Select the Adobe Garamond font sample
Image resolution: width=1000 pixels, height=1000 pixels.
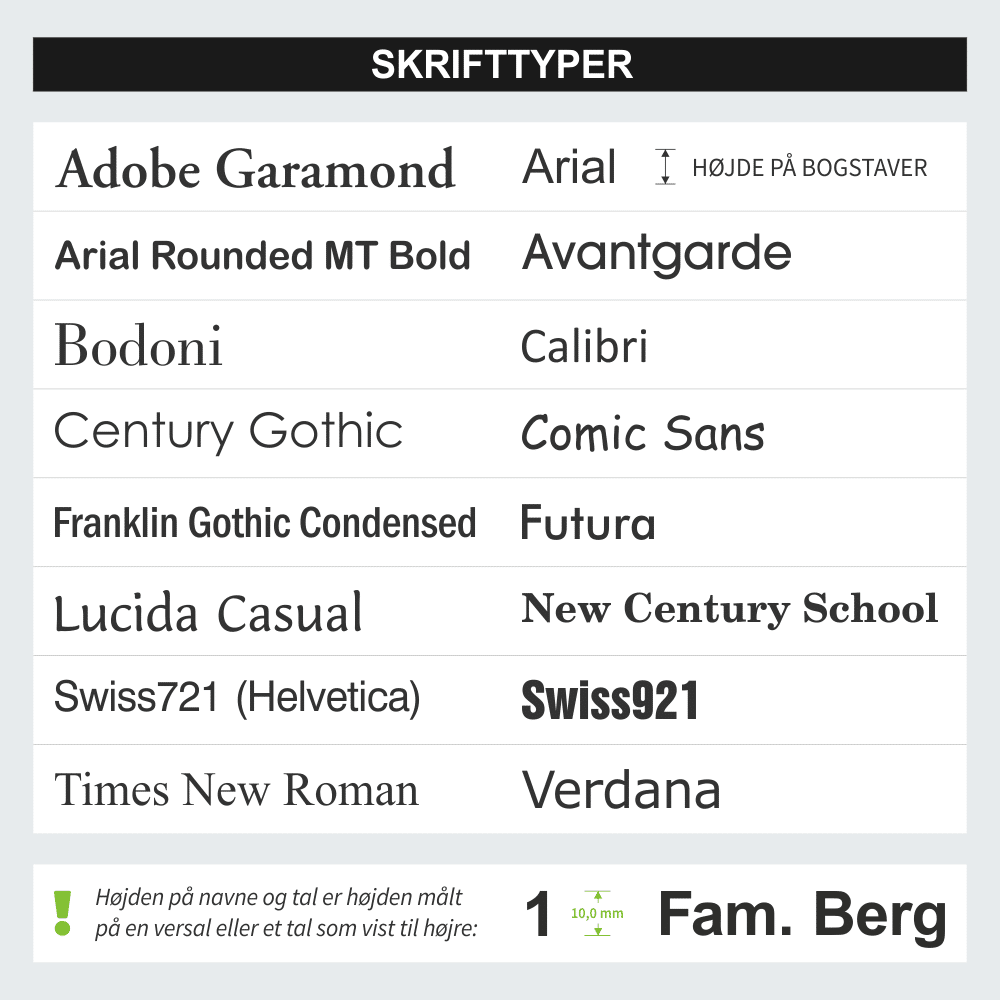[256, 169]
